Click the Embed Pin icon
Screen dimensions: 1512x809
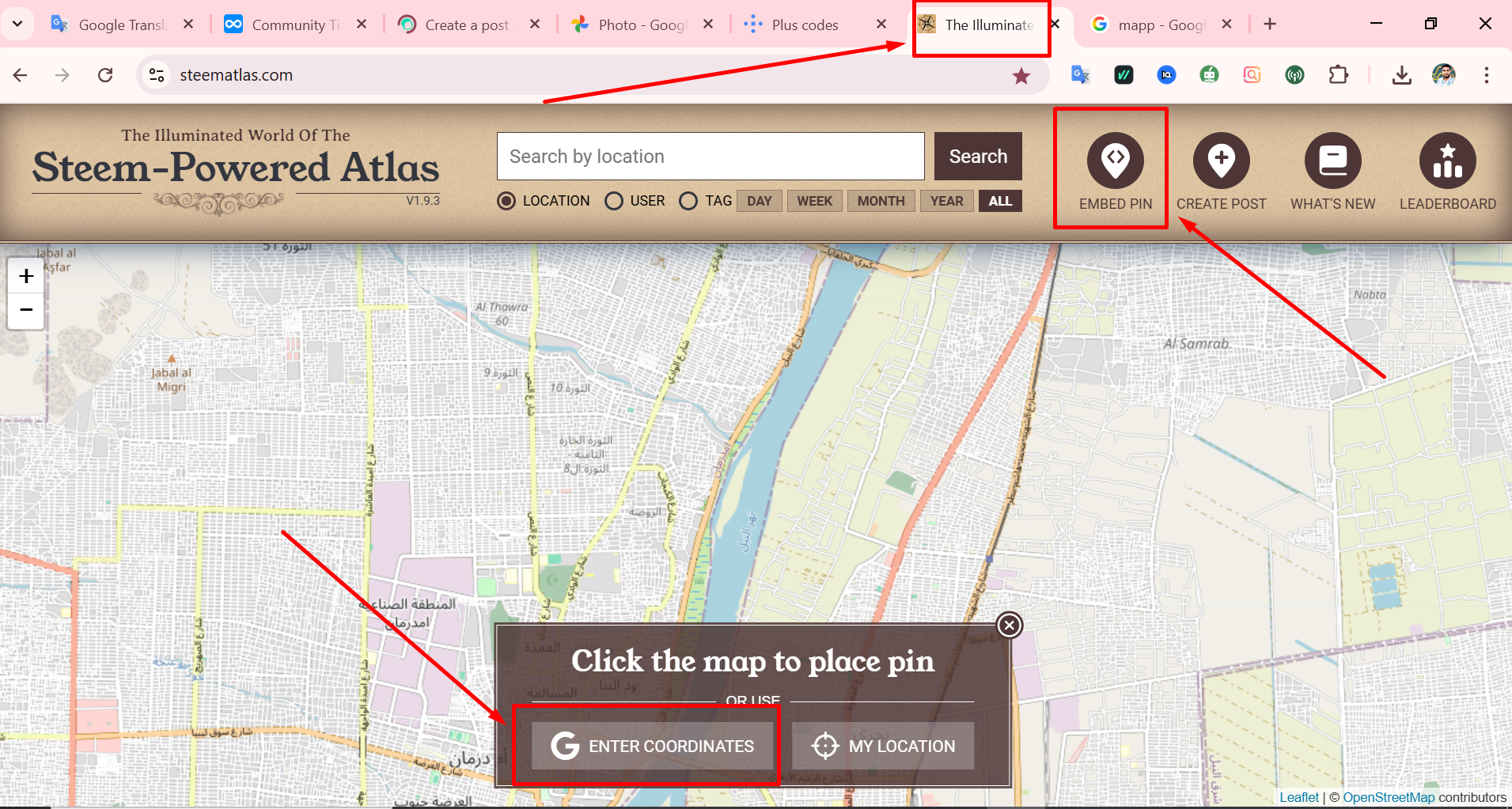(1115, 161)
